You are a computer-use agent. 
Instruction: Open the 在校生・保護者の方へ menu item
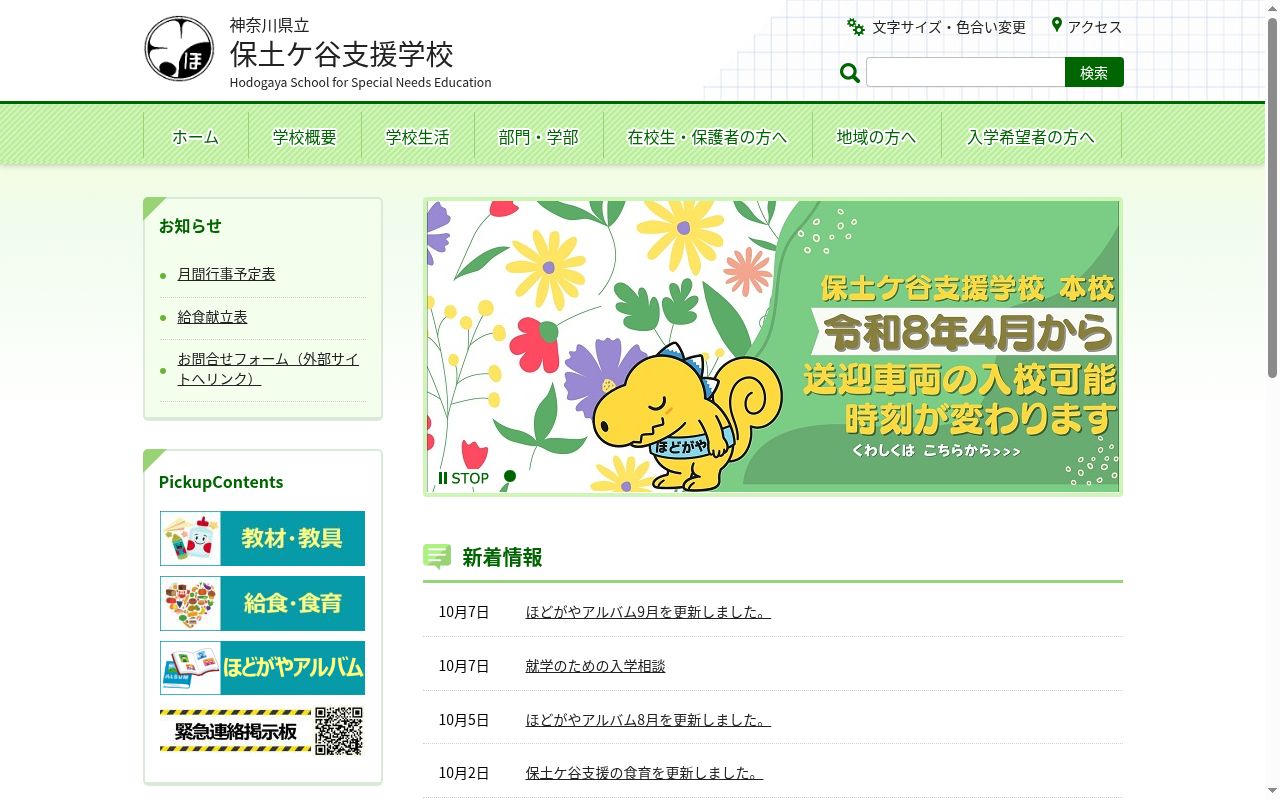click(x=708, y=137)
